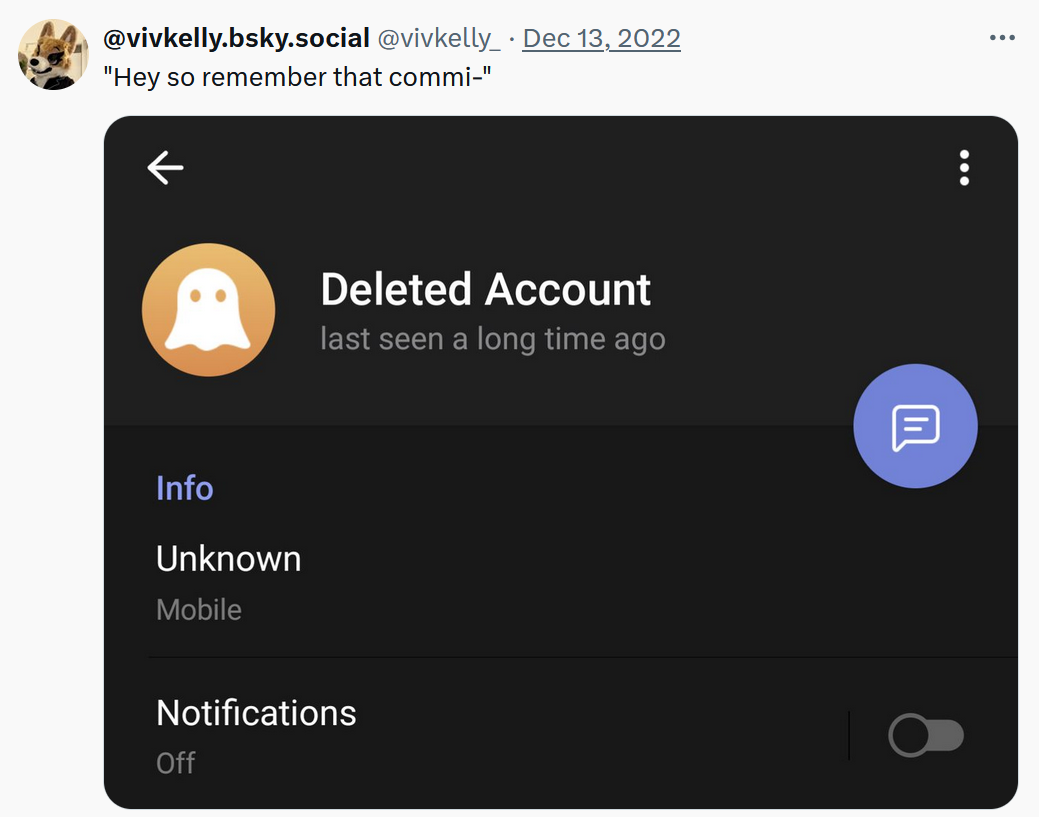
Task: Open the @vivkelly.bsky.social display name
Action: (x=237, y=38)
